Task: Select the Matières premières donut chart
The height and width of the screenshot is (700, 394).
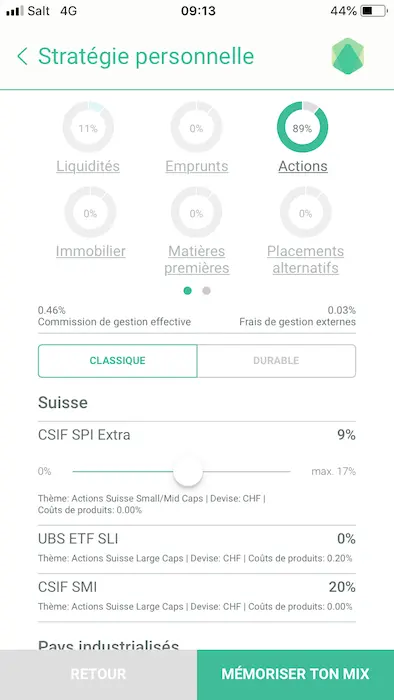Action: (x=196, y=212)
